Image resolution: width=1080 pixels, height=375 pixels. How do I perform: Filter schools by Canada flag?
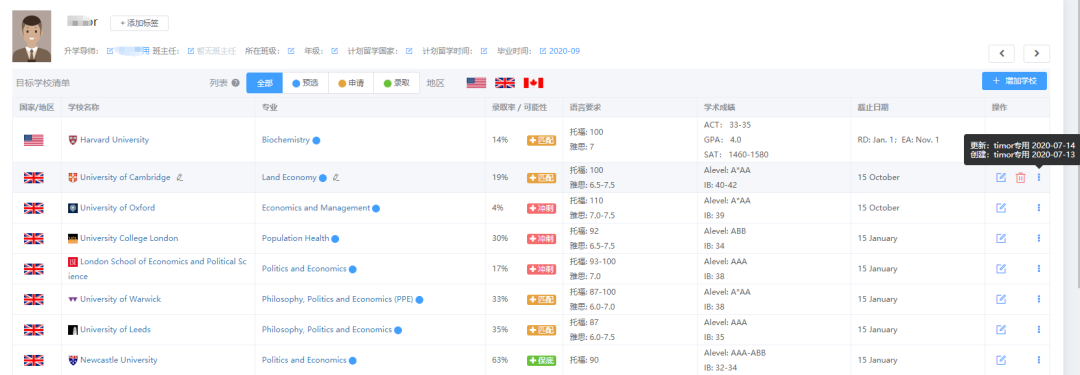point(534,83)
